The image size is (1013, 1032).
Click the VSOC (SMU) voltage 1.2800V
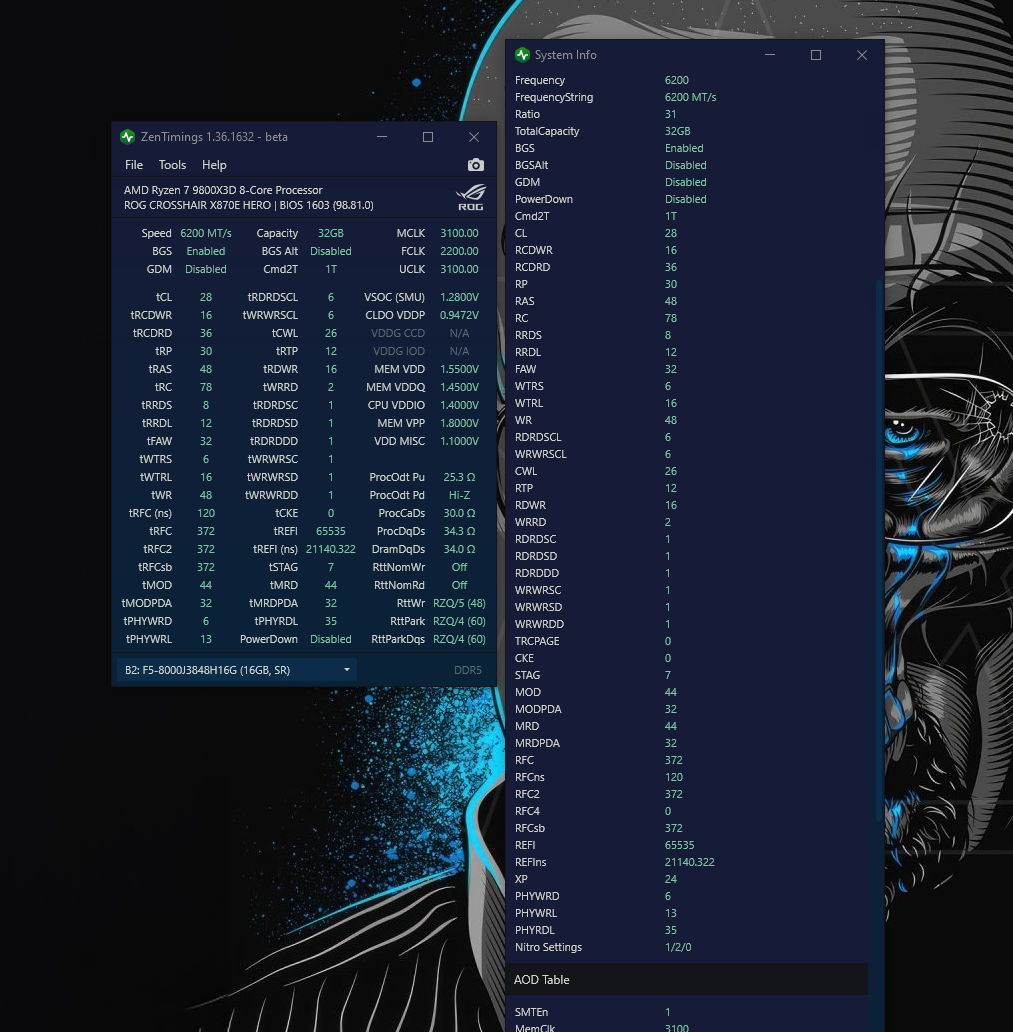click(x=459, y=297)
